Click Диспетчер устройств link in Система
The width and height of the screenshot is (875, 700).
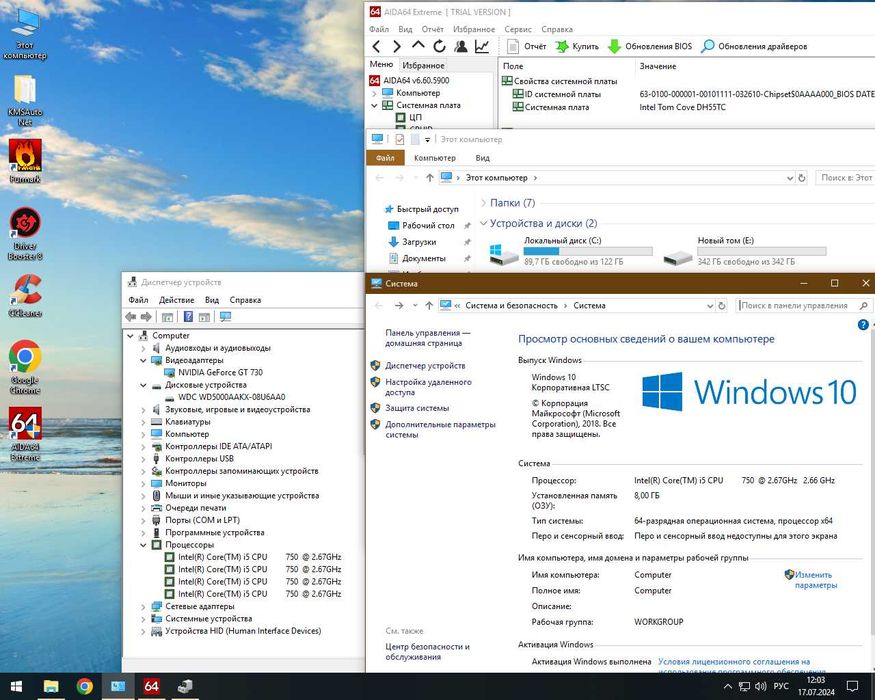(425, 366)
